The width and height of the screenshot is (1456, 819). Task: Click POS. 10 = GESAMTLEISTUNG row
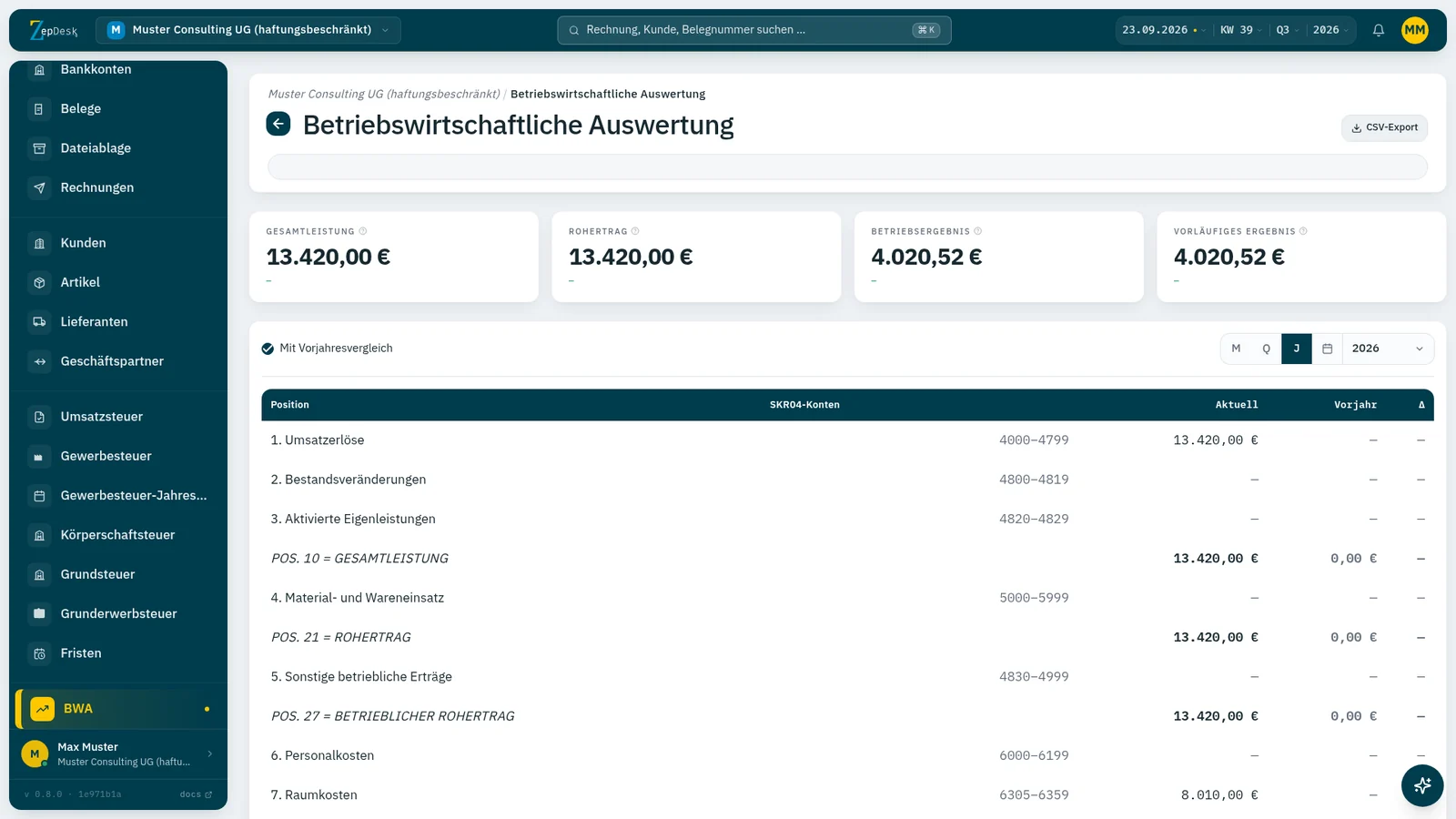tap(847, 559)
